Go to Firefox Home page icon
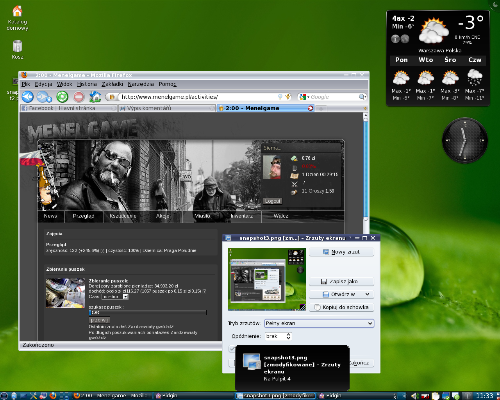500x400 pixels. [x=95, y=97]
